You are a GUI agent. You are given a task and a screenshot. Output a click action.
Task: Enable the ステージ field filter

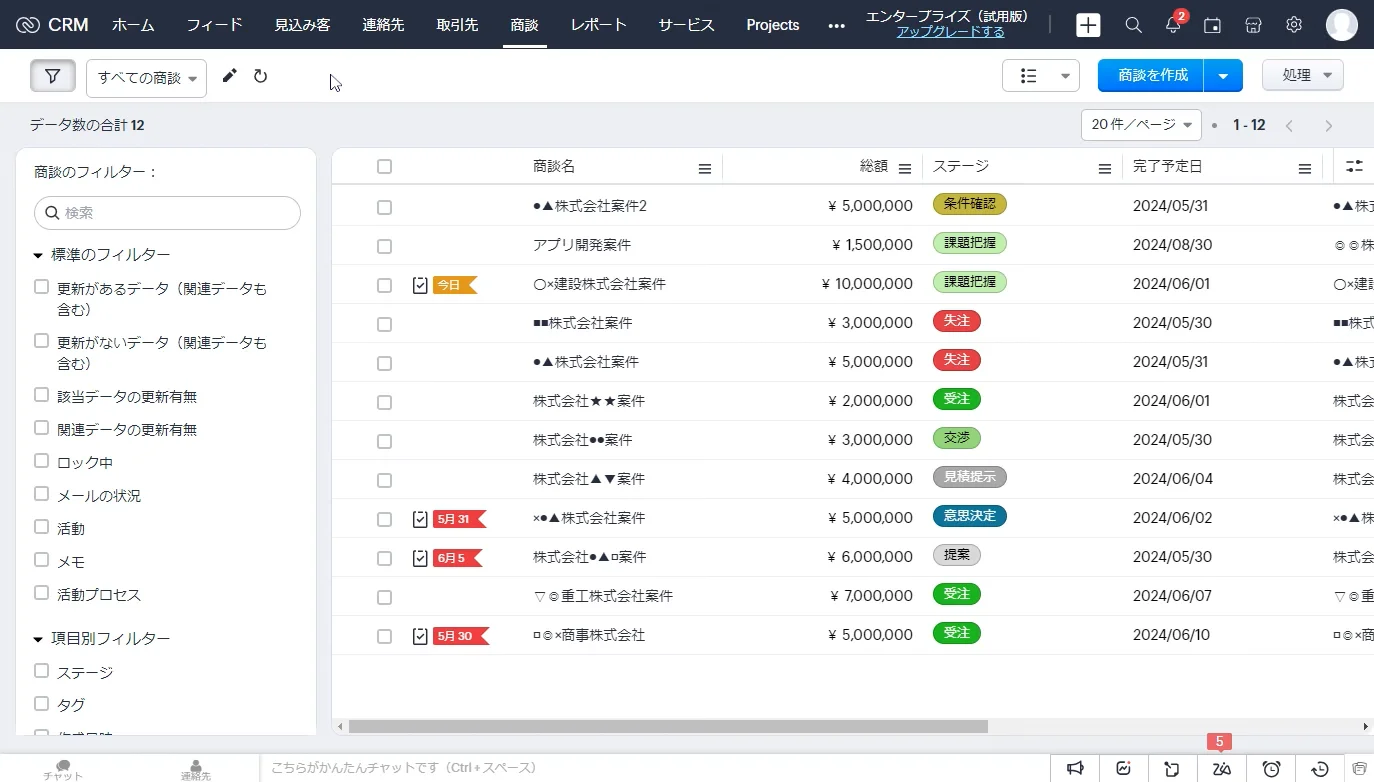(42, 671)
